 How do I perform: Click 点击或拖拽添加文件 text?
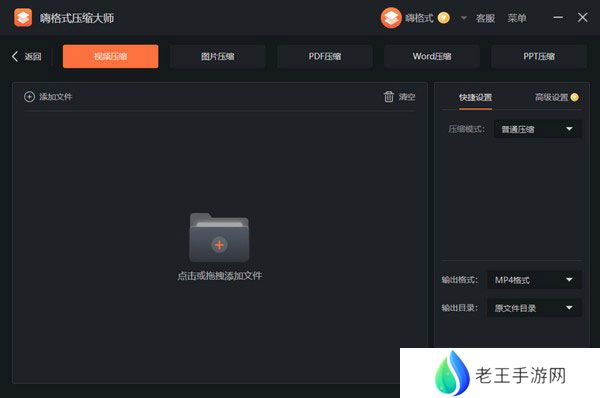[220, 276]
